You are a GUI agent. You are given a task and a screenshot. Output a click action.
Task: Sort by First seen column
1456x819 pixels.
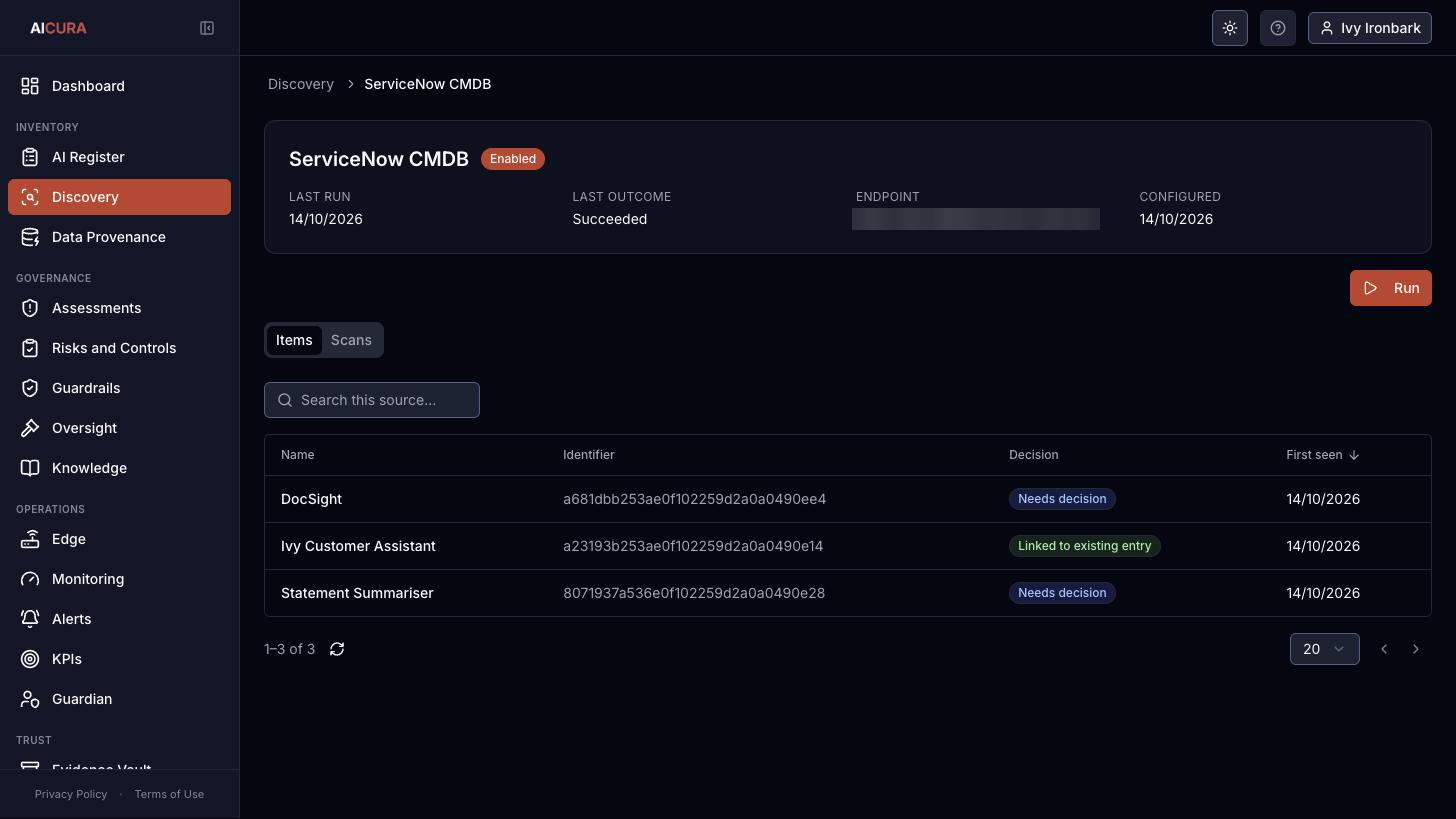(x=1322, y=455)
